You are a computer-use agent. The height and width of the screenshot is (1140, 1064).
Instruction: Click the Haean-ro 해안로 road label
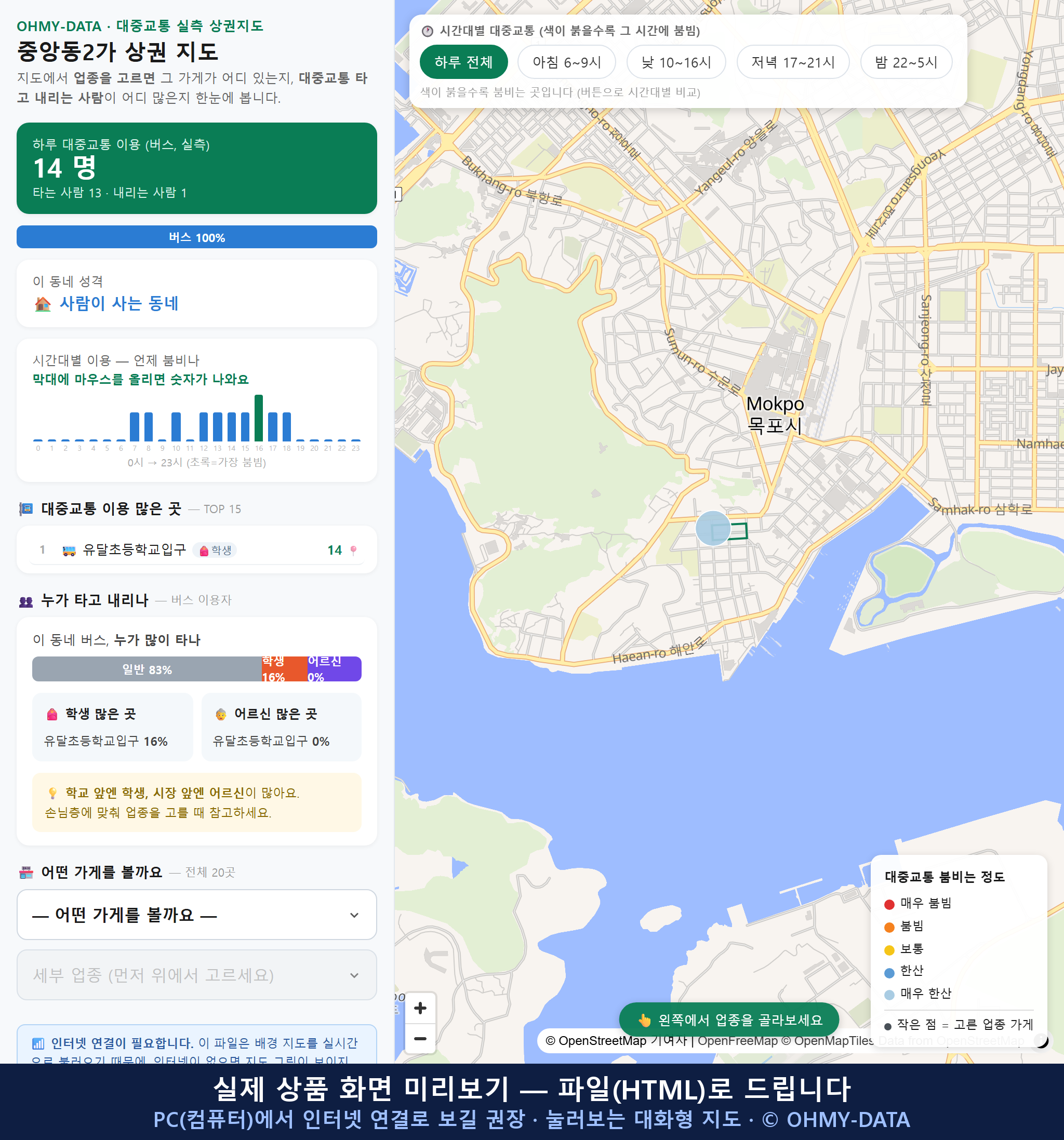tap(660, 650)
